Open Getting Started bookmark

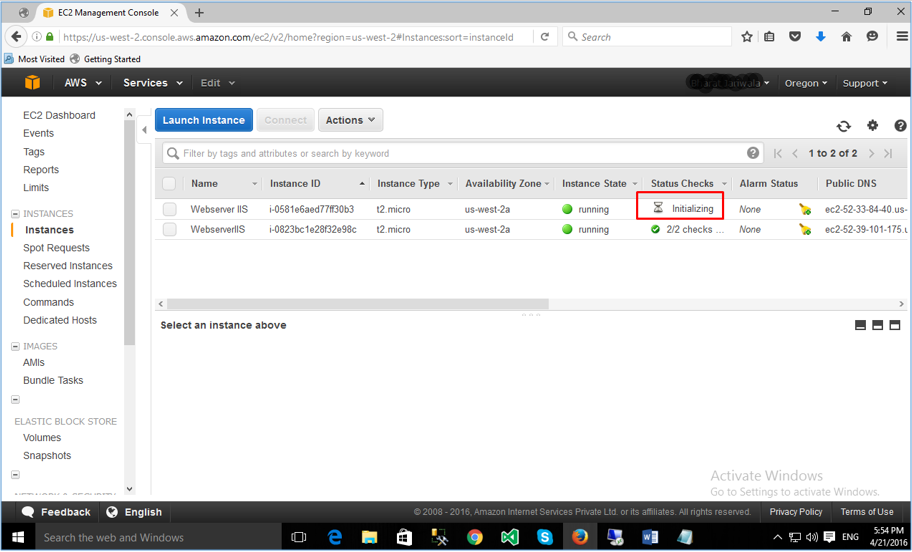tap(105, 59)
